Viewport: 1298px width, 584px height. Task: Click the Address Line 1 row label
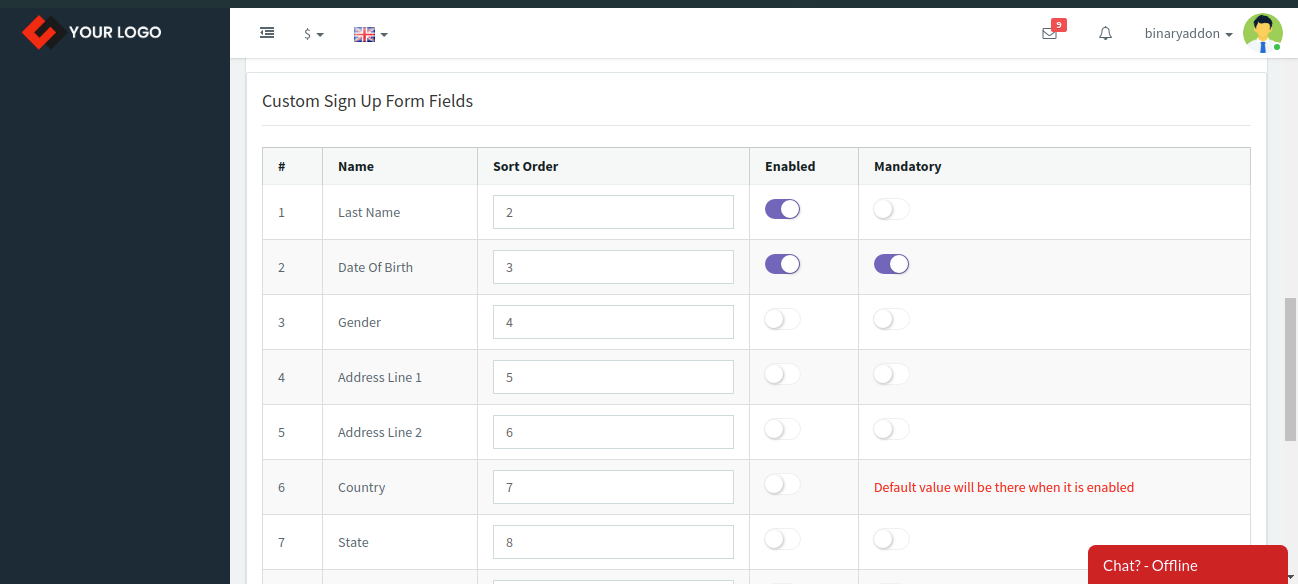tap(380, 378)
